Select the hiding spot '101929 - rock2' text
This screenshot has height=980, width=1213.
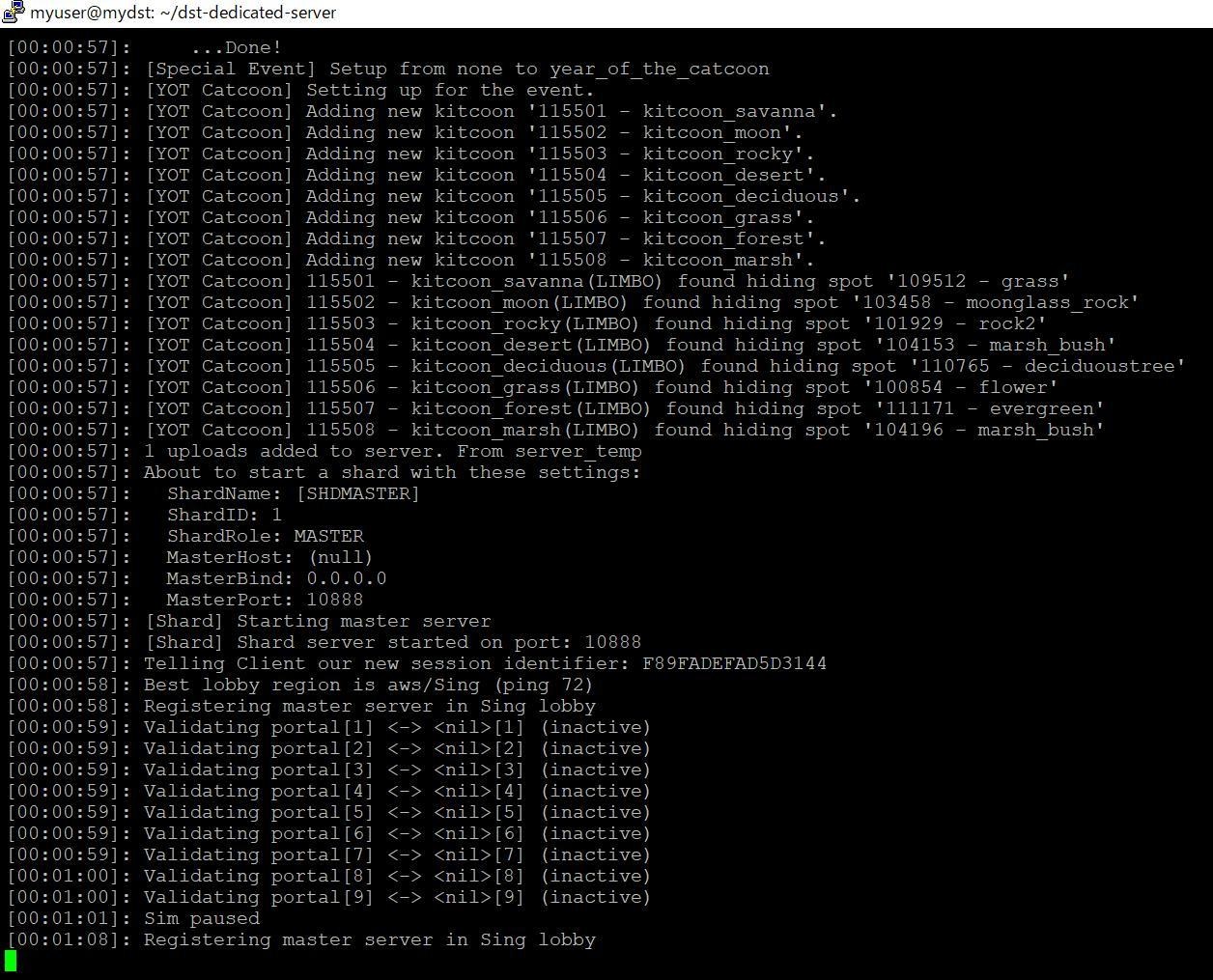pos(956,323)
